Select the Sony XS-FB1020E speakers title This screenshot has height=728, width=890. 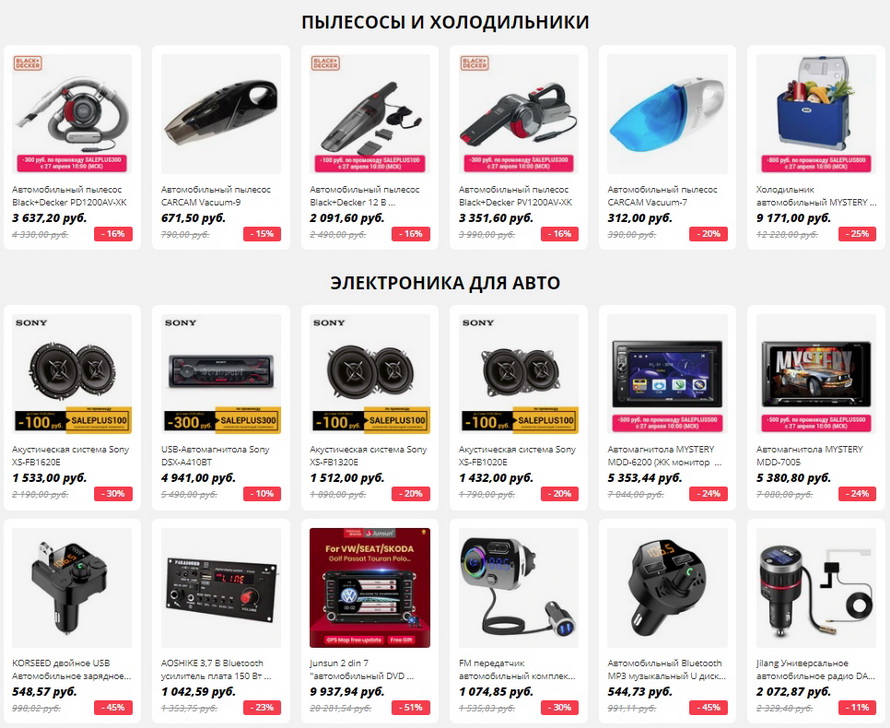click(517, 456)
